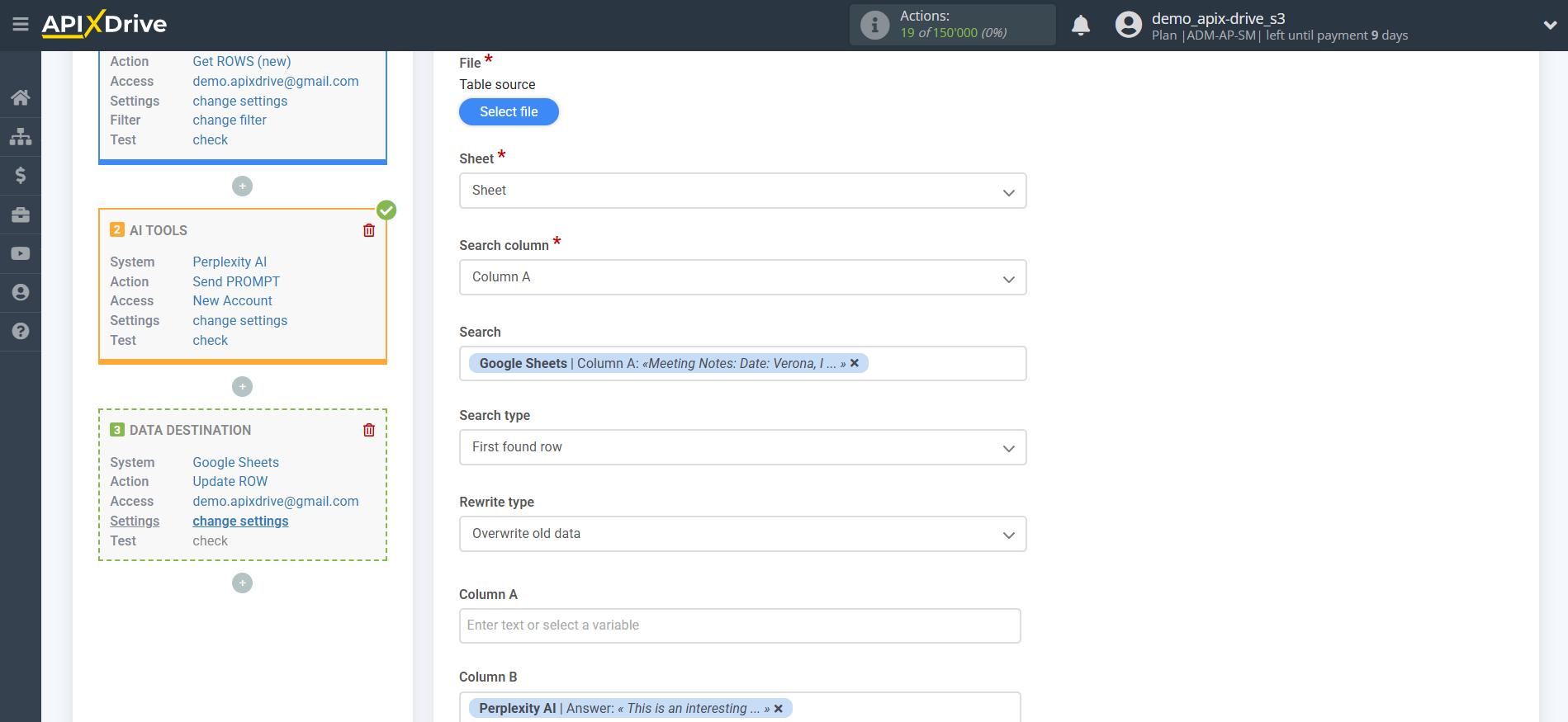Click change settings in Data Destination block
The image size is (1568, 722).
240,521
